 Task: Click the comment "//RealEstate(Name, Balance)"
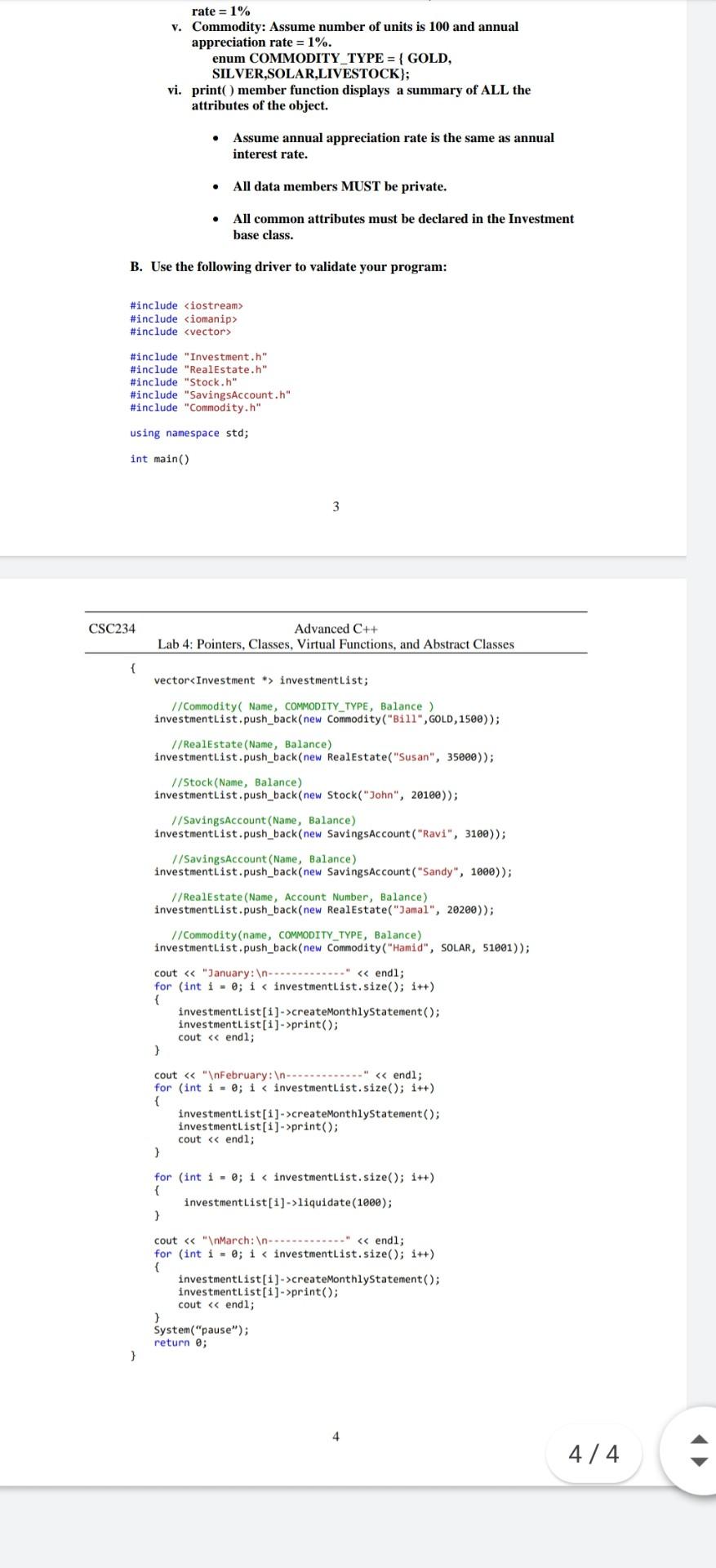252,745
